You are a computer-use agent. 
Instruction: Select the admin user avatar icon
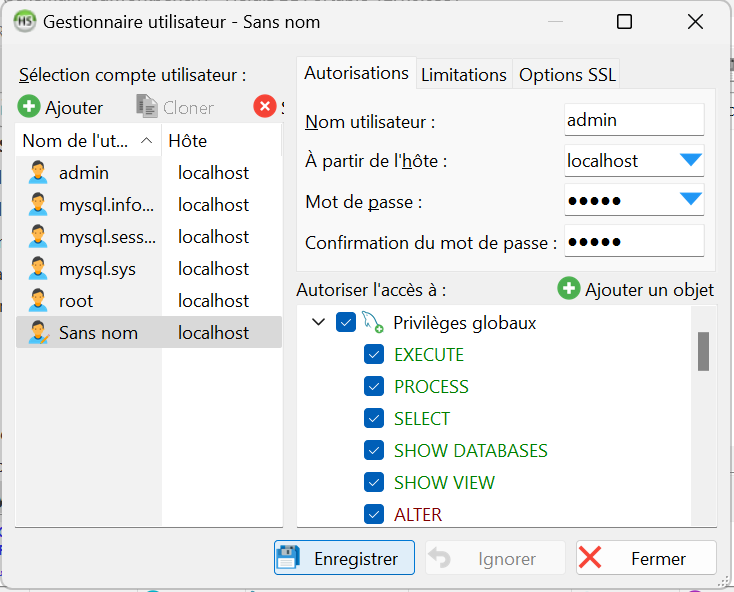38,173
